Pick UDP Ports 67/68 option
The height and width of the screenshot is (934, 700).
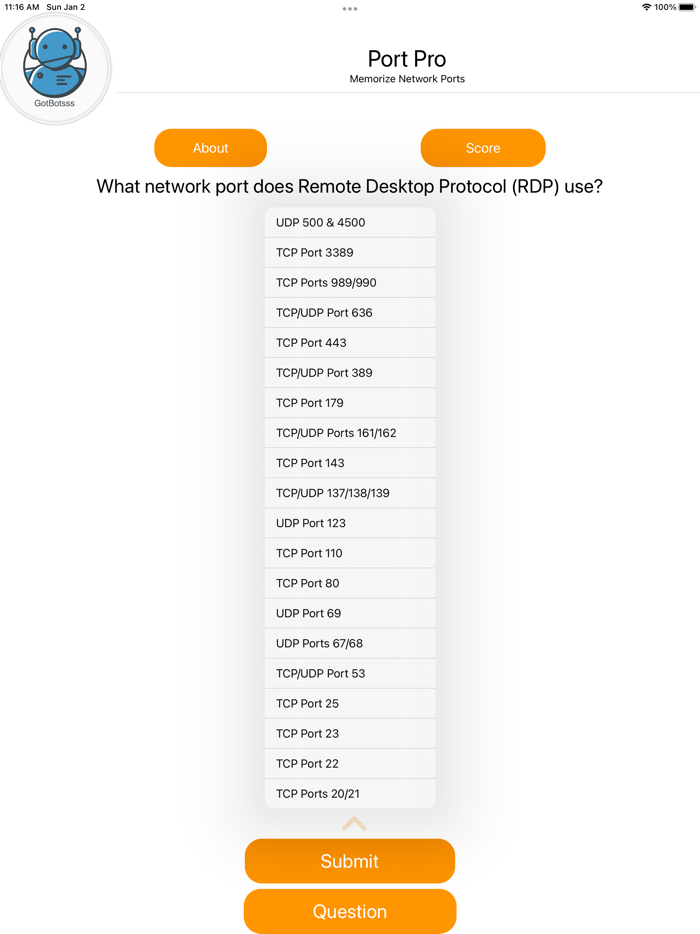[350, 643]
